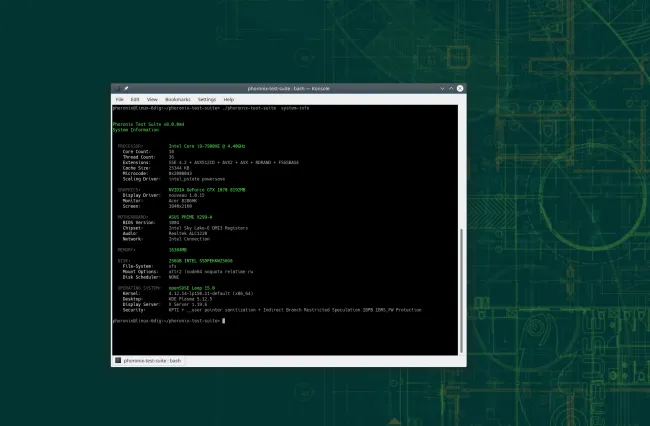Maximize the Konsole window
The width and height of the screenshot is (650, 426).
coord(451,88)
